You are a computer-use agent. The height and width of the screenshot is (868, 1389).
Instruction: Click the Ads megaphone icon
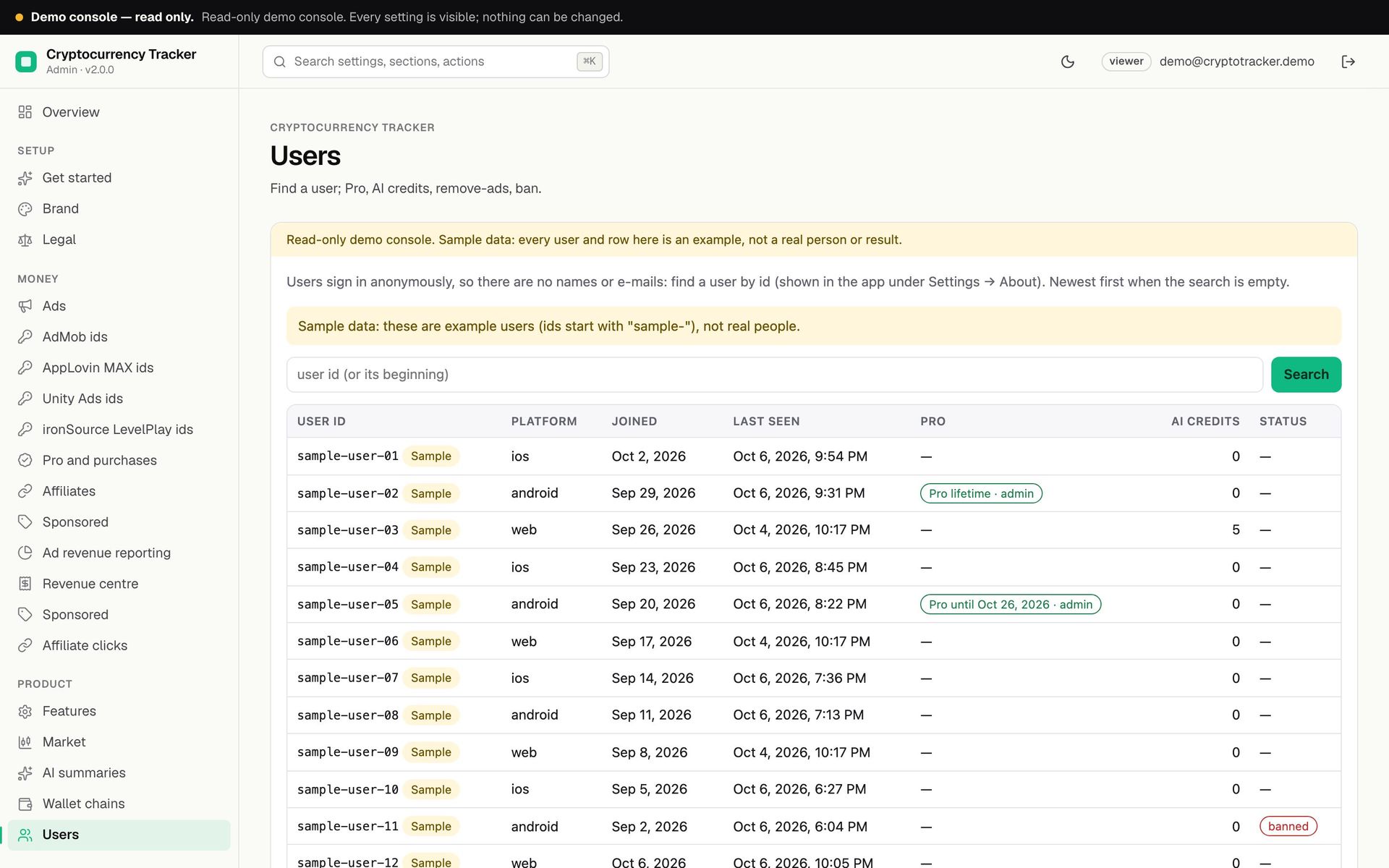point(25,306)
